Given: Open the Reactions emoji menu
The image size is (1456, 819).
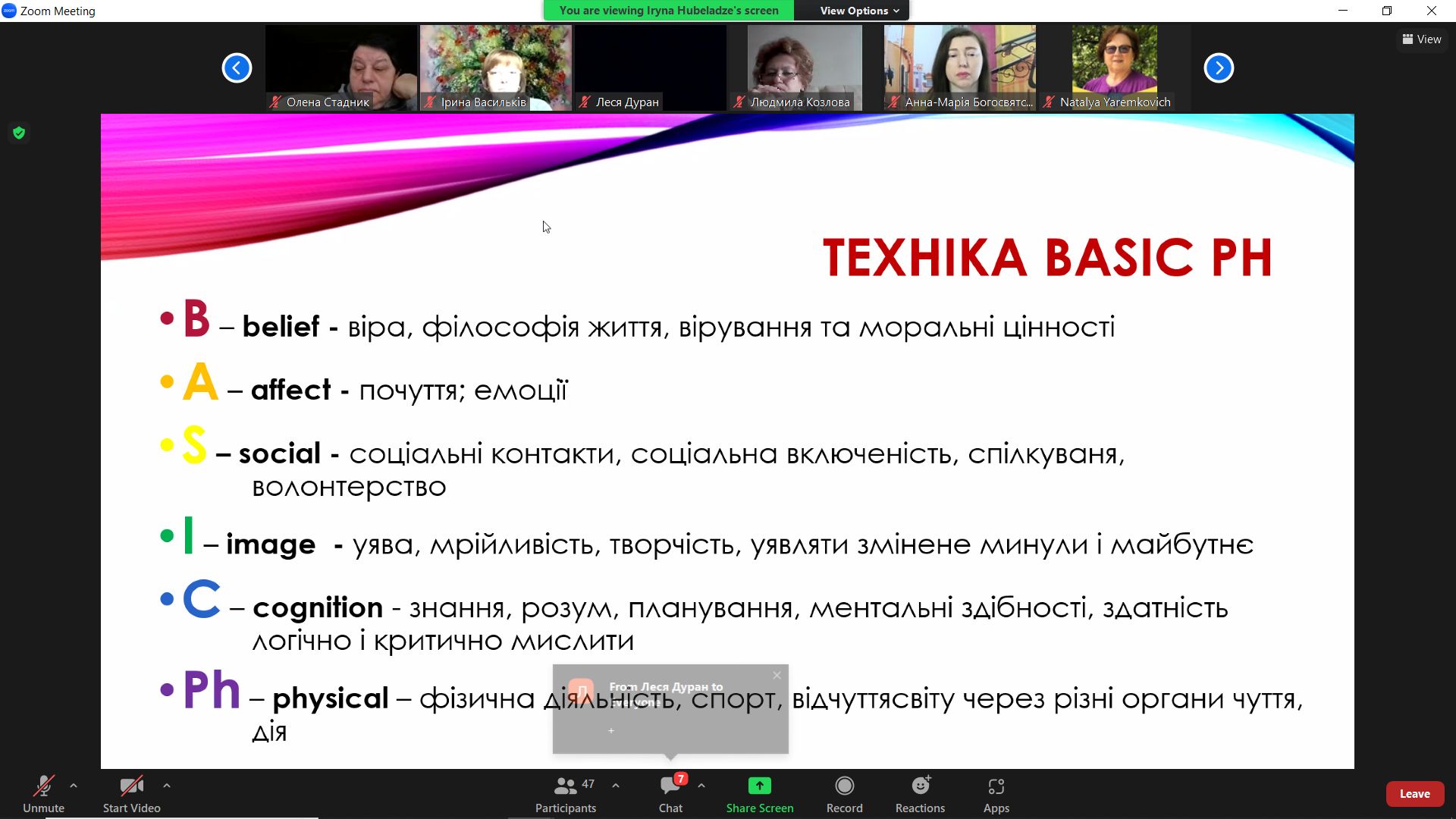Looking at the screenshot, I should [x=920, y=786].
